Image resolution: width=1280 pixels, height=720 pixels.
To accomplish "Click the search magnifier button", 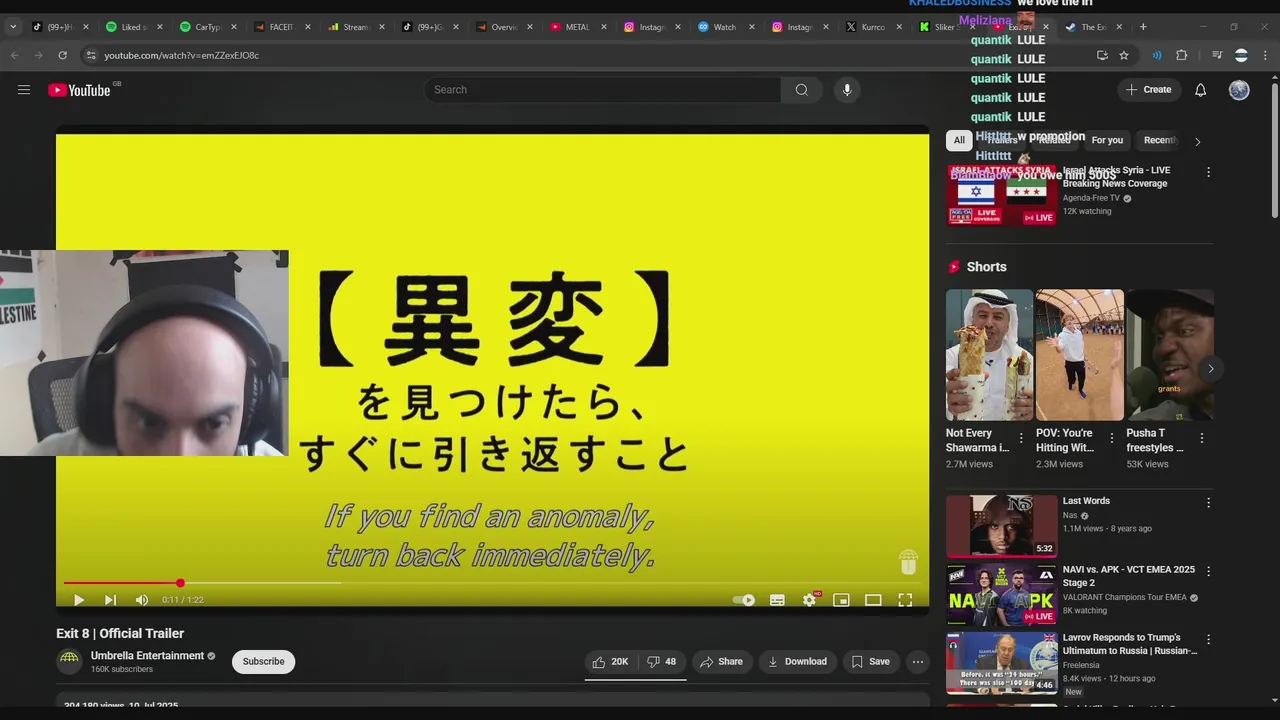I will 801,90.
